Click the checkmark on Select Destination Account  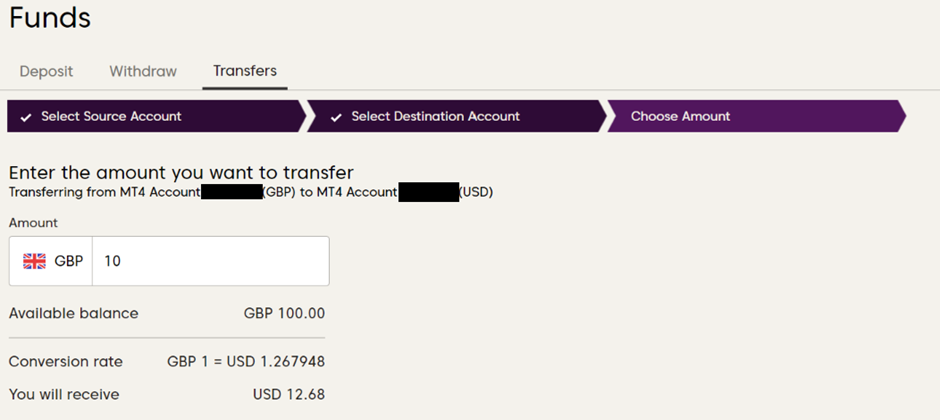[336, 116]
